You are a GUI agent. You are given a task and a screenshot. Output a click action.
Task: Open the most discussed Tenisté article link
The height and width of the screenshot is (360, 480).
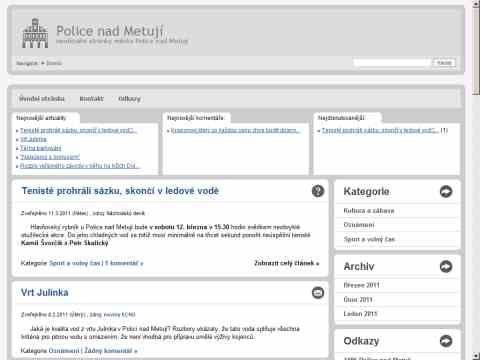pyautogui.click(x=380, y=130)
